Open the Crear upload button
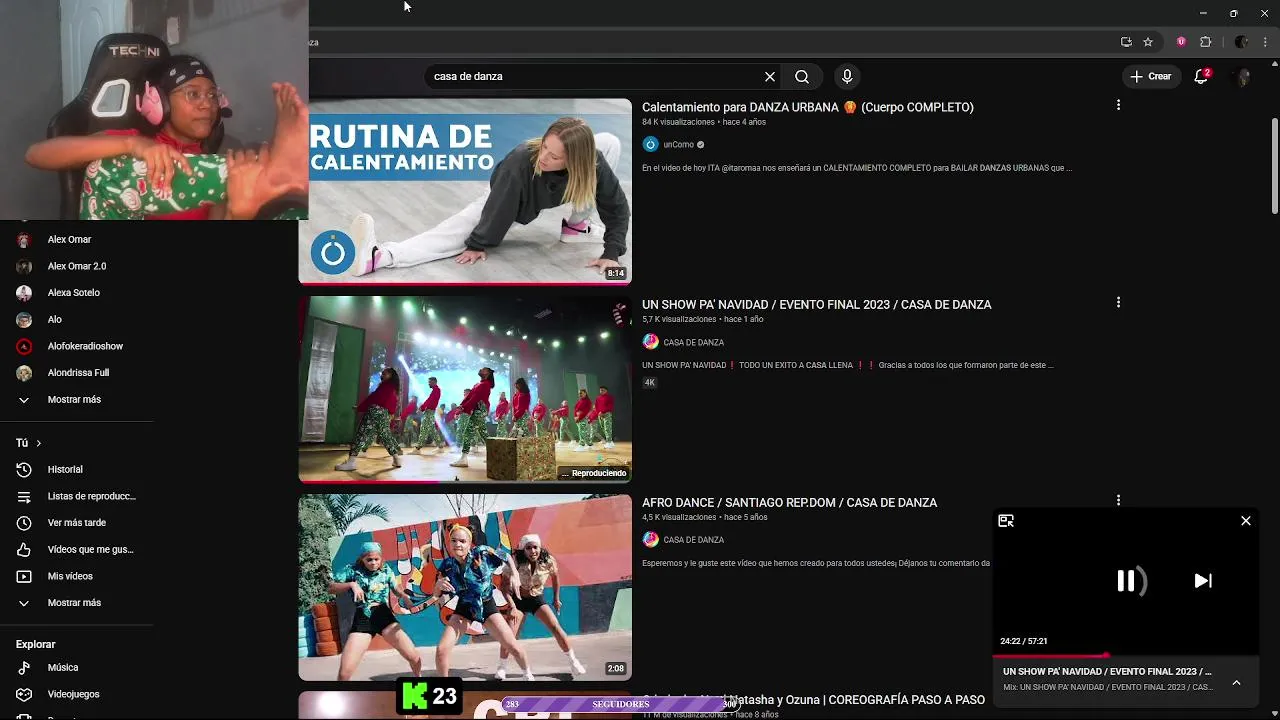This screenshot has height=720, width=1280. [x=1150, y=77]
